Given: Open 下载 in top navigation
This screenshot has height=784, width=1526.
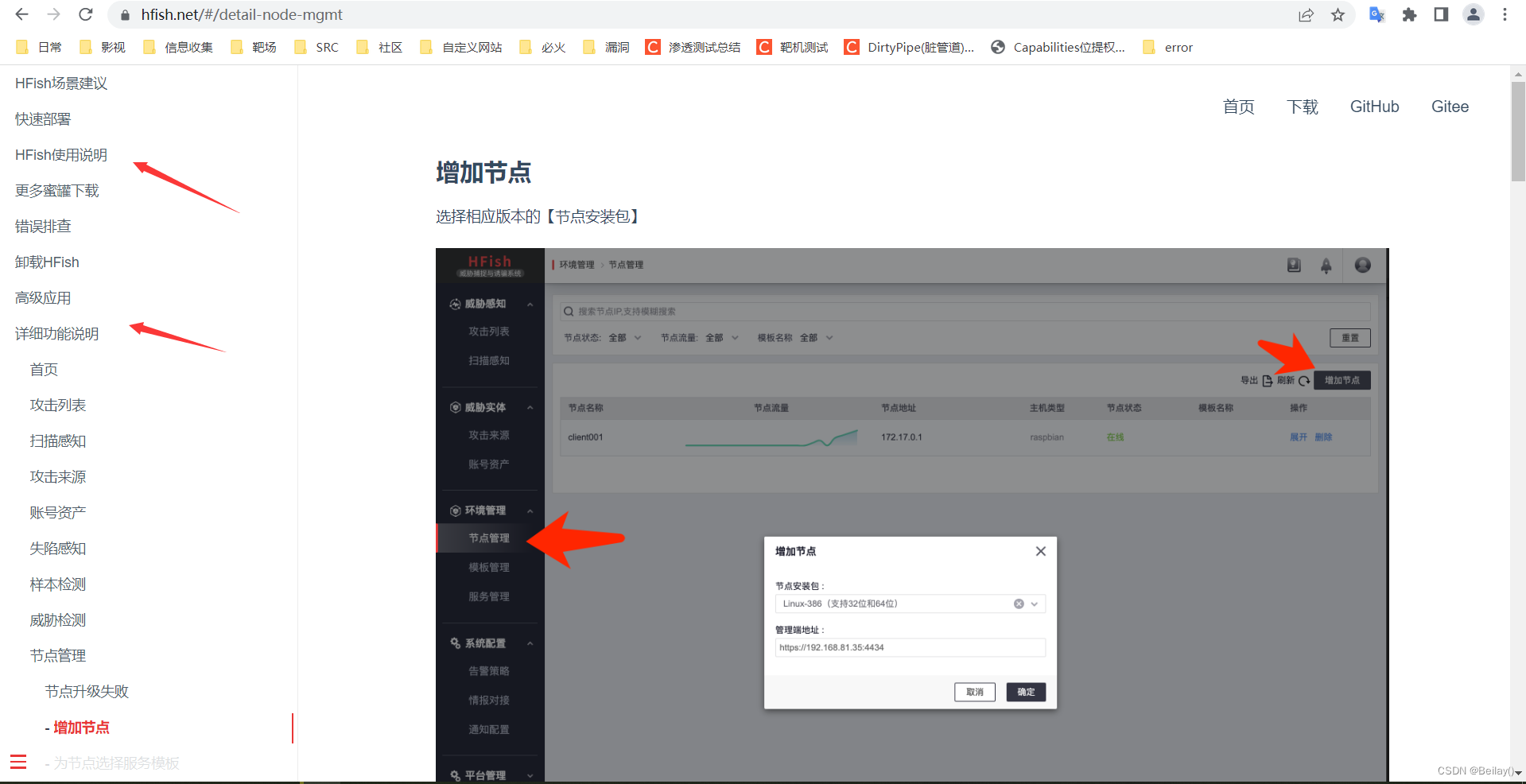Looking at the screenshot, I should tap(1303, 107).
